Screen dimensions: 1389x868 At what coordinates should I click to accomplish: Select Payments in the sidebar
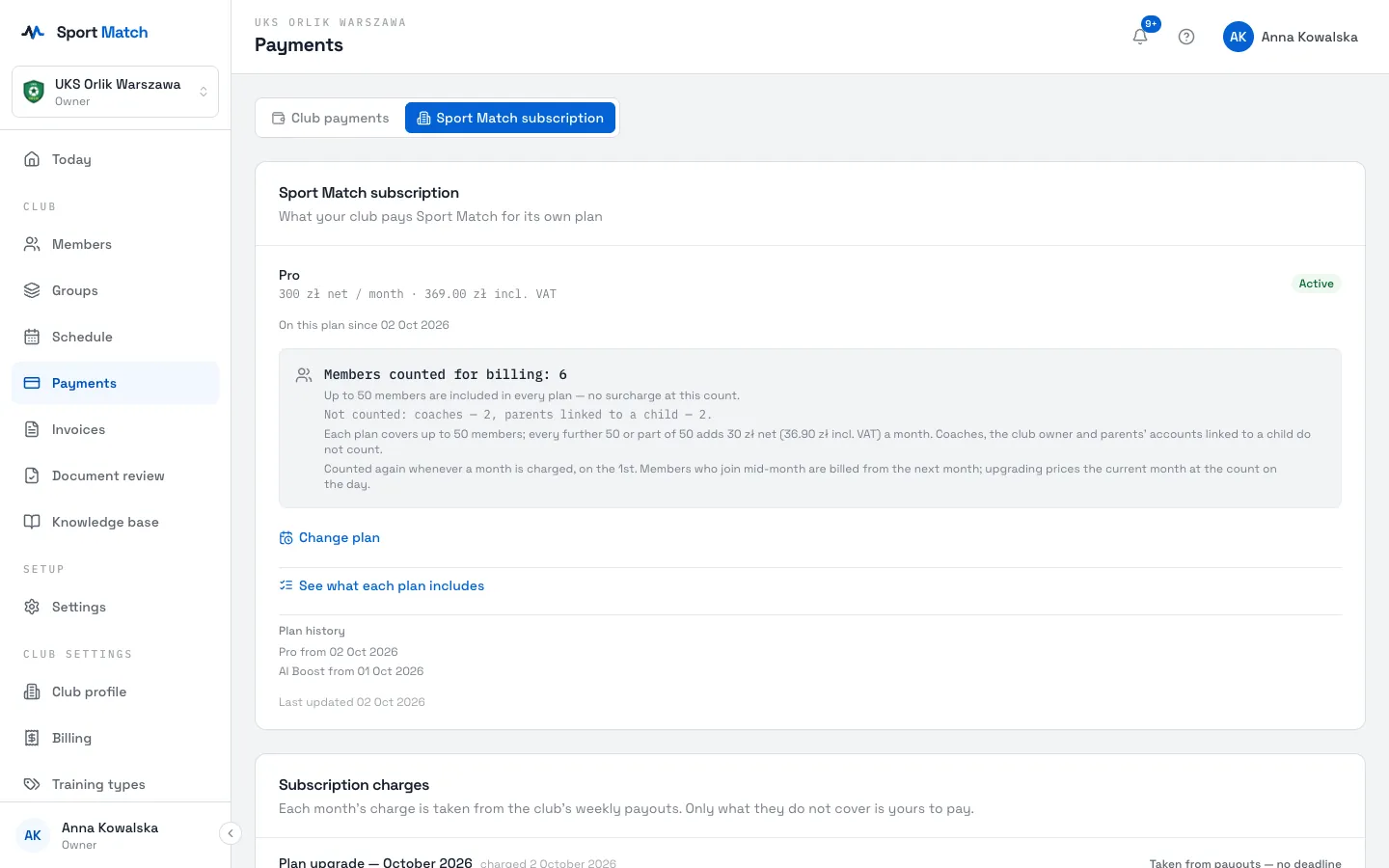[115, 383]
